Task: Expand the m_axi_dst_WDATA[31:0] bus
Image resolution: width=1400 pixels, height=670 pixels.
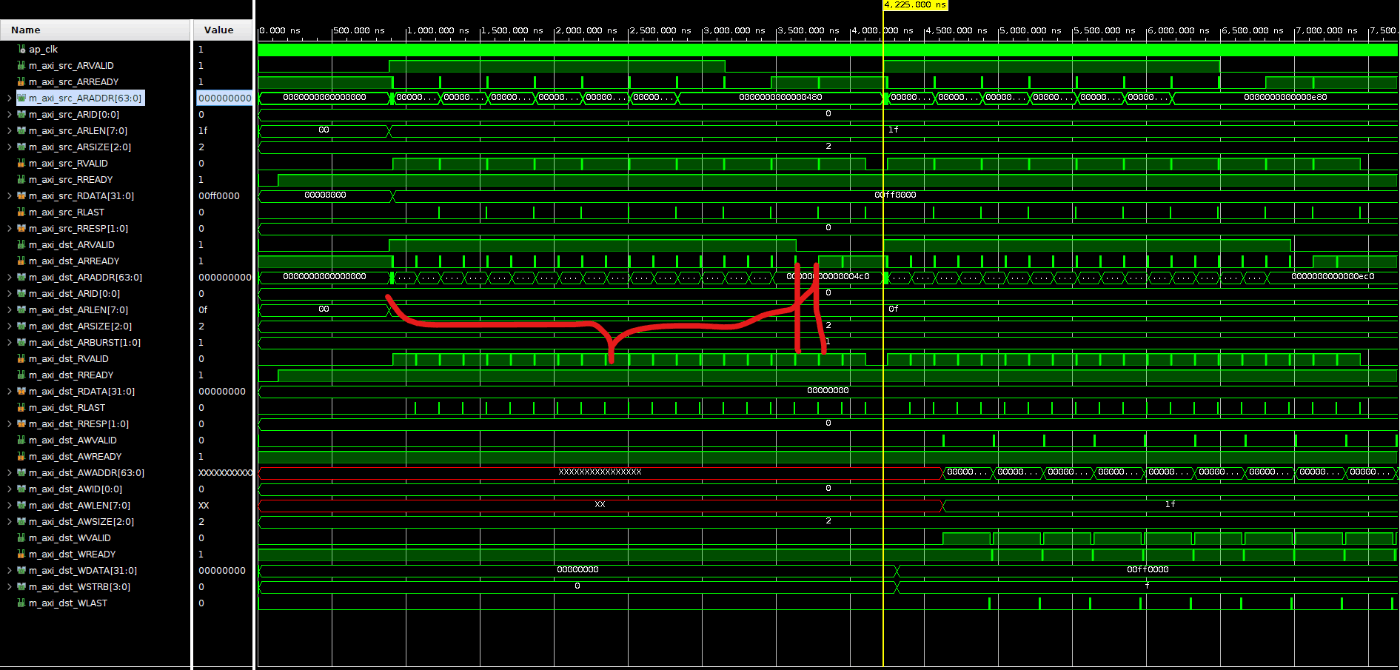Action: pyautogui.click(x=9, y=571)
